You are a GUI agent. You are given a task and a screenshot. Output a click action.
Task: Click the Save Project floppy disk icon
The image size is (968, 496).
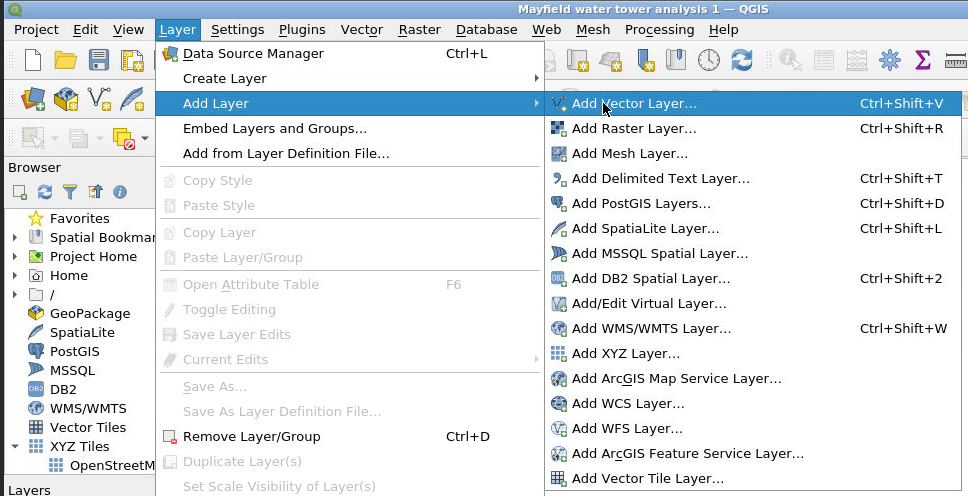[x=99, y=61]
